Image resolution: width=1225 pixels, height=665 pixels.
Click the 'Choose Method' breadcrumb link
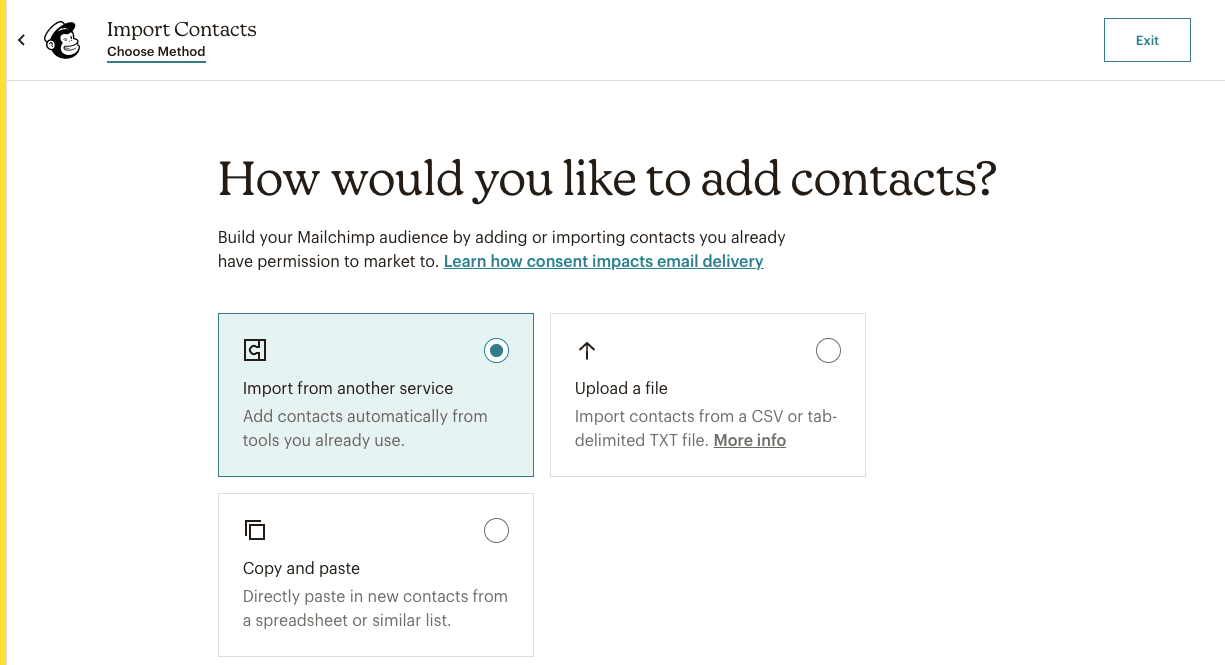tap(156, 52)
